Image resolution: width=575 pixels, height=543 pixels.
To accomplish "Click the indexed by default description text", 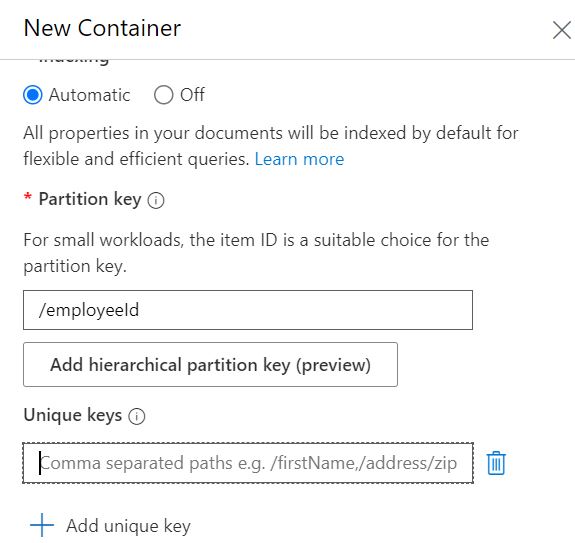I will [271, 146].
